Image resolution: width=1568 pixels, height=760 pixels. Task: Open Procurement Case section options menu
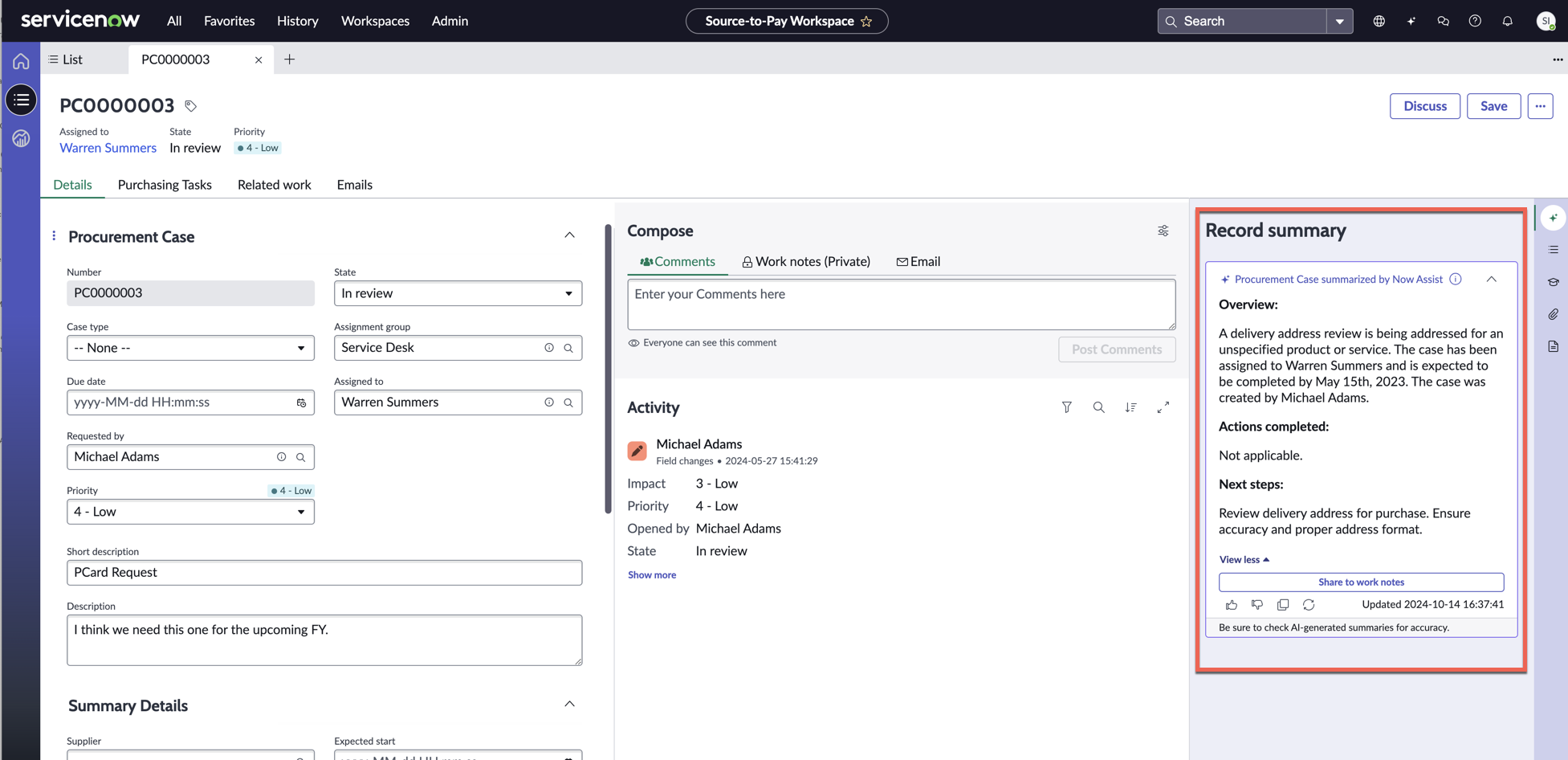(54, 236)
